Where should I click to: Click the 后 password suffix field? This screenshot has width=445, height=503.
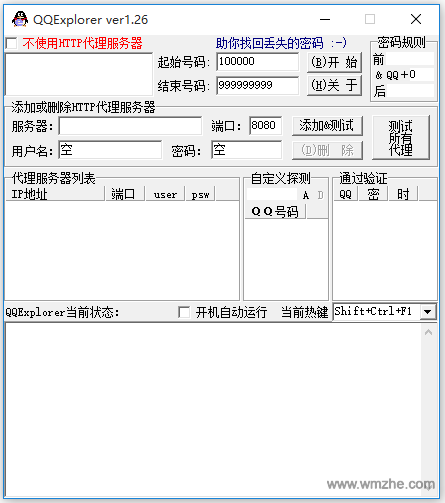pyautogui.click(x=409, y=91)
